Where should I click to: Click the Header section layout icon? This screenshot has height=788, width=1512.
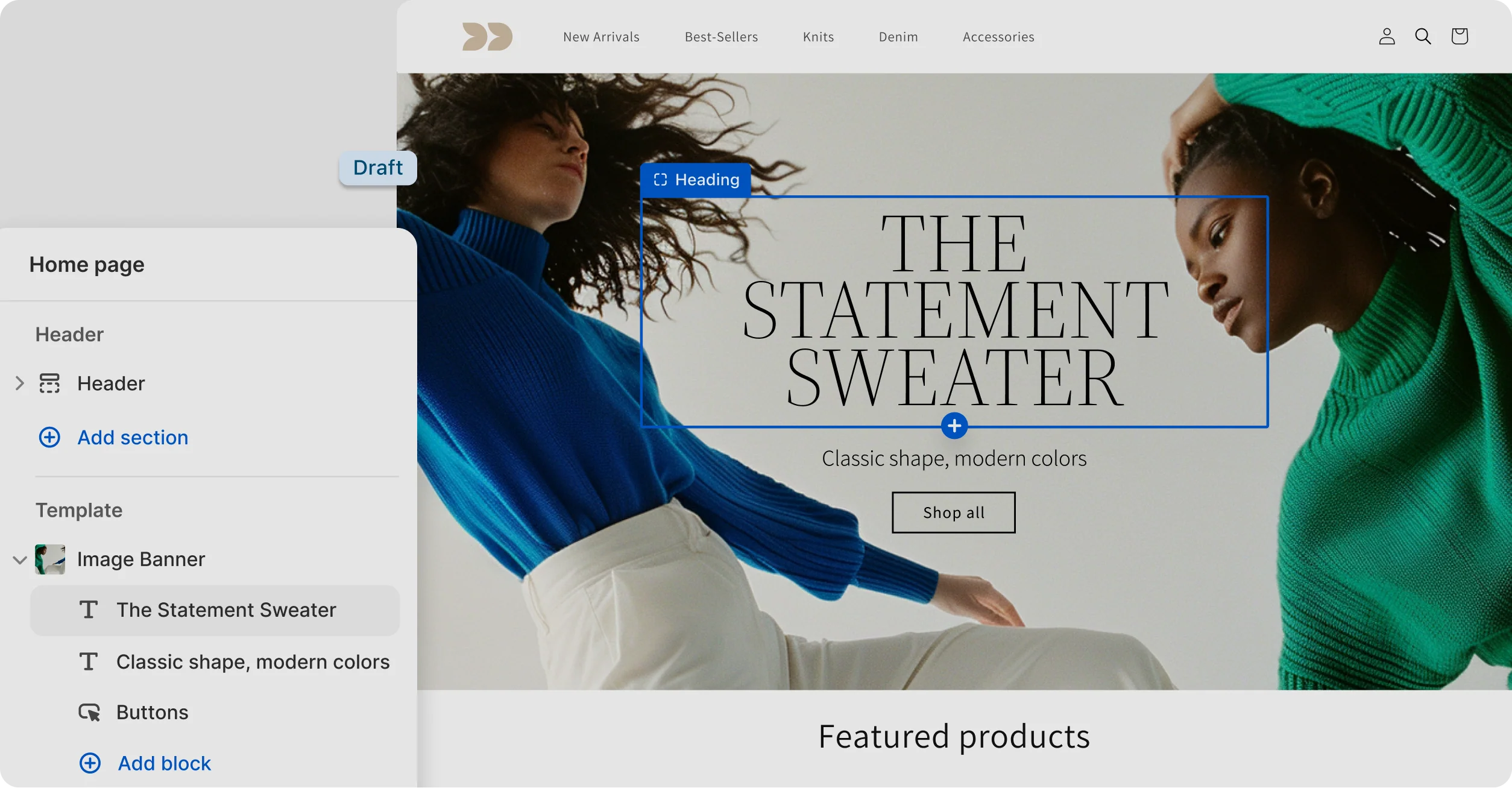point(49,383)
